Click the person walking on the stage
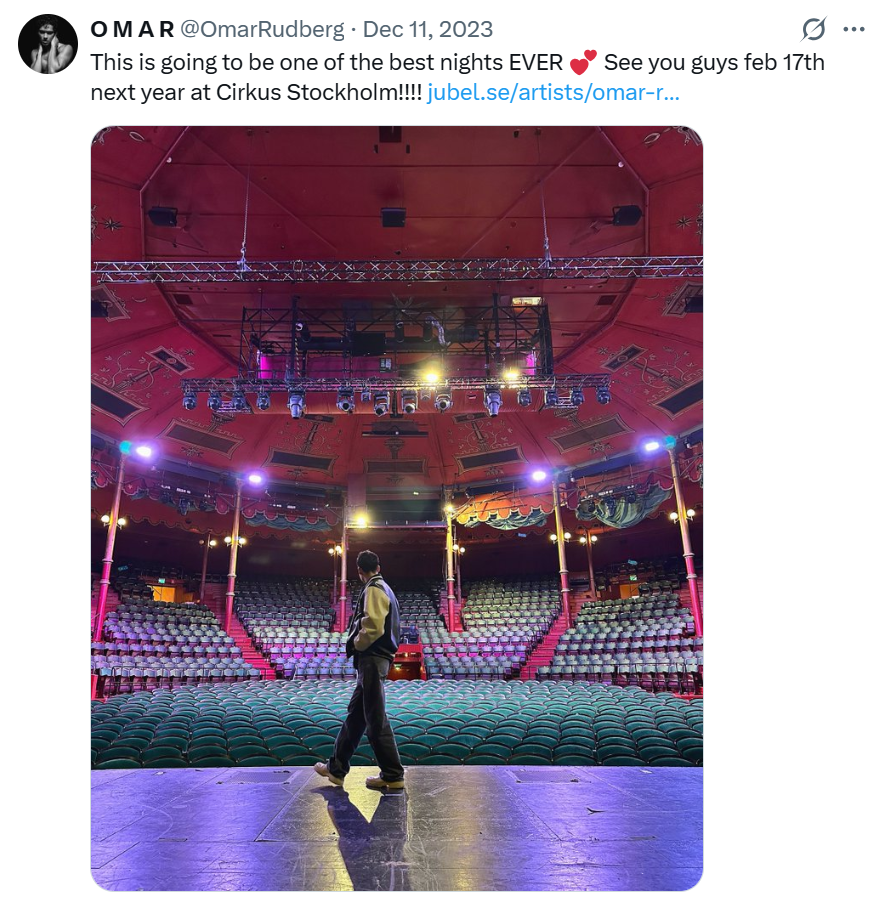The width and height of the screenshot is (886, 899). point(371,660)
